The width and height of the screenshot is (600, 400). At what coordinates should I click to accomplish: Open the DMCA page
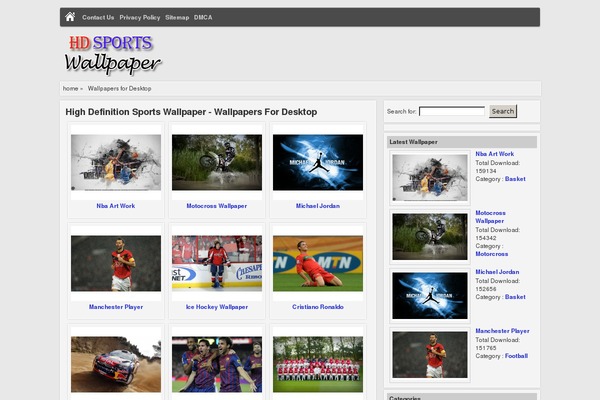coord(203,18)
